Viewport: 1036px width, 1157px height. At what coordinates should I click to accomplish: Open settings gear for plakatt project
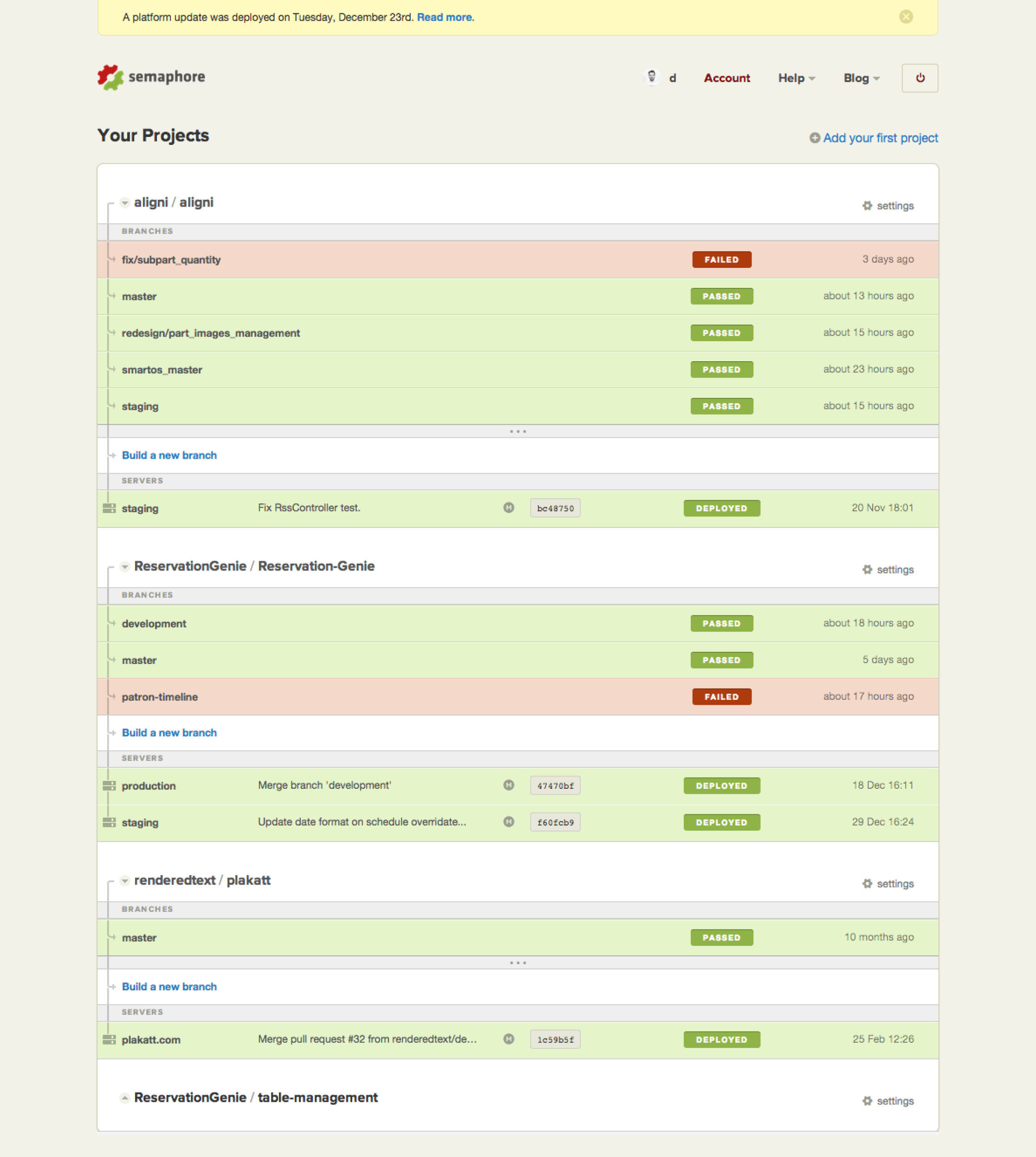pos(867,884)
